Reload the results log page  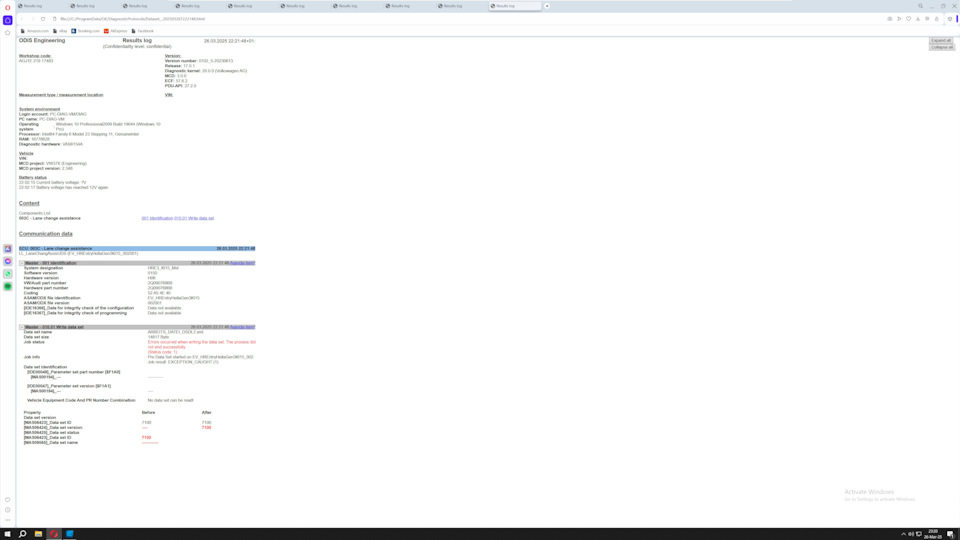[x=43, y=19]
